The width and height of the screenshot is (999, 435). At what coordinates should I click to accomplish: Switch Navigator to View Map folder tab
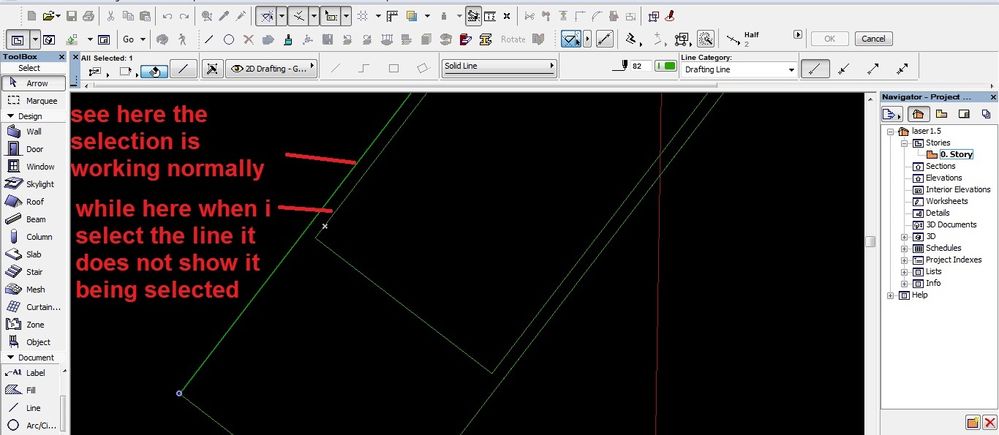[x=941, y=115]
